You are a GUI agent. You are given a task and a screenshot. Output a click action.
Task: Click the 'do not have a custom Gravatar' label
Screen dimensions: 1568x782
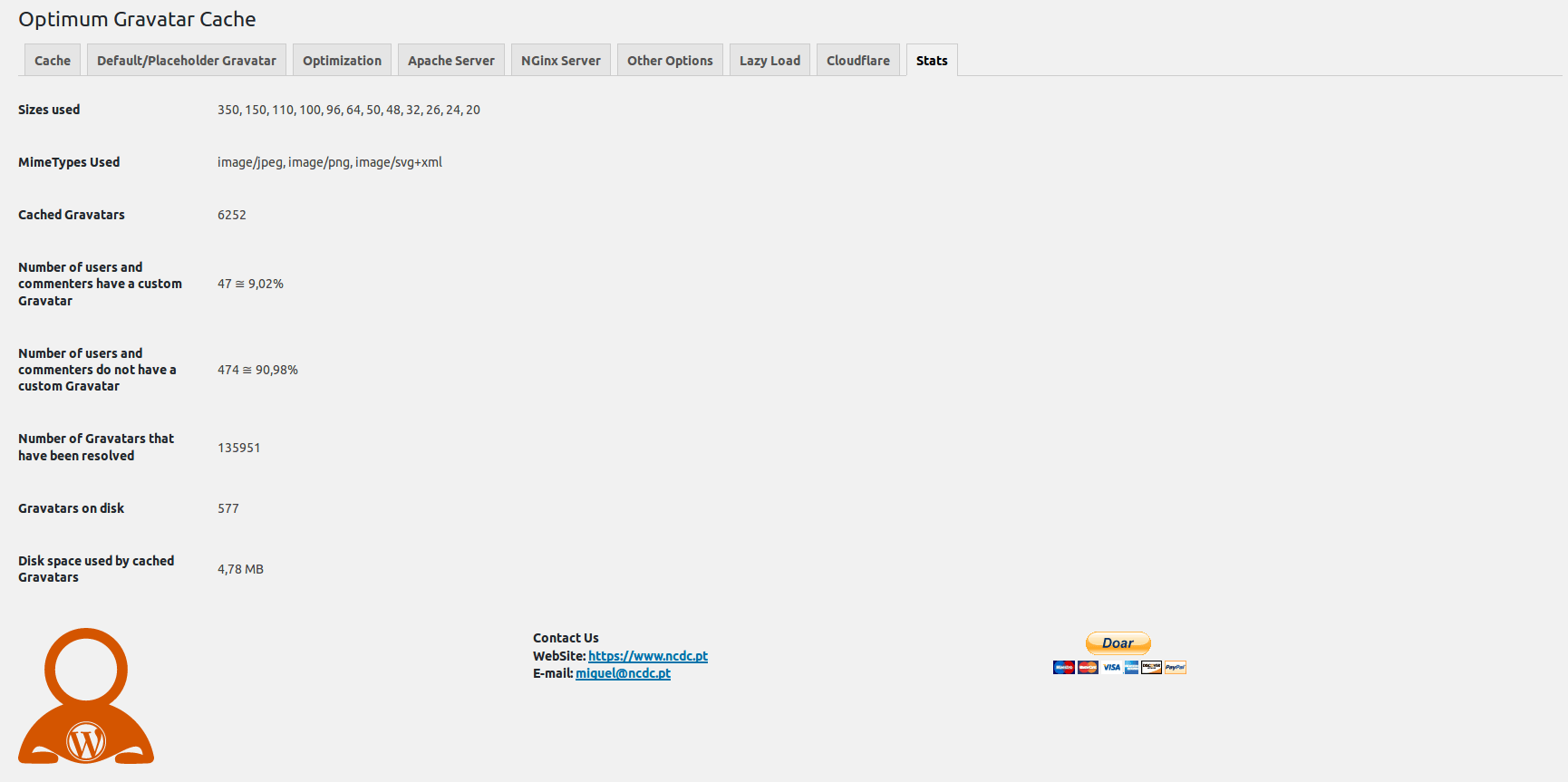click(x=97, y=370)
